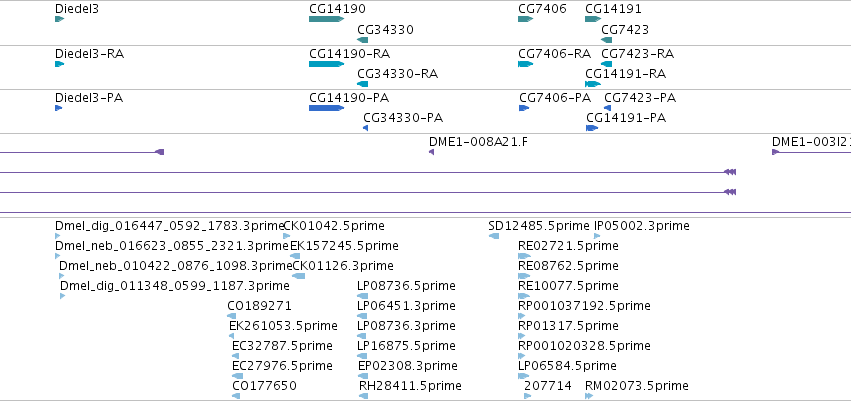
Task: Select the SD12485.5prime EST feature
Action: coord(494,236)
